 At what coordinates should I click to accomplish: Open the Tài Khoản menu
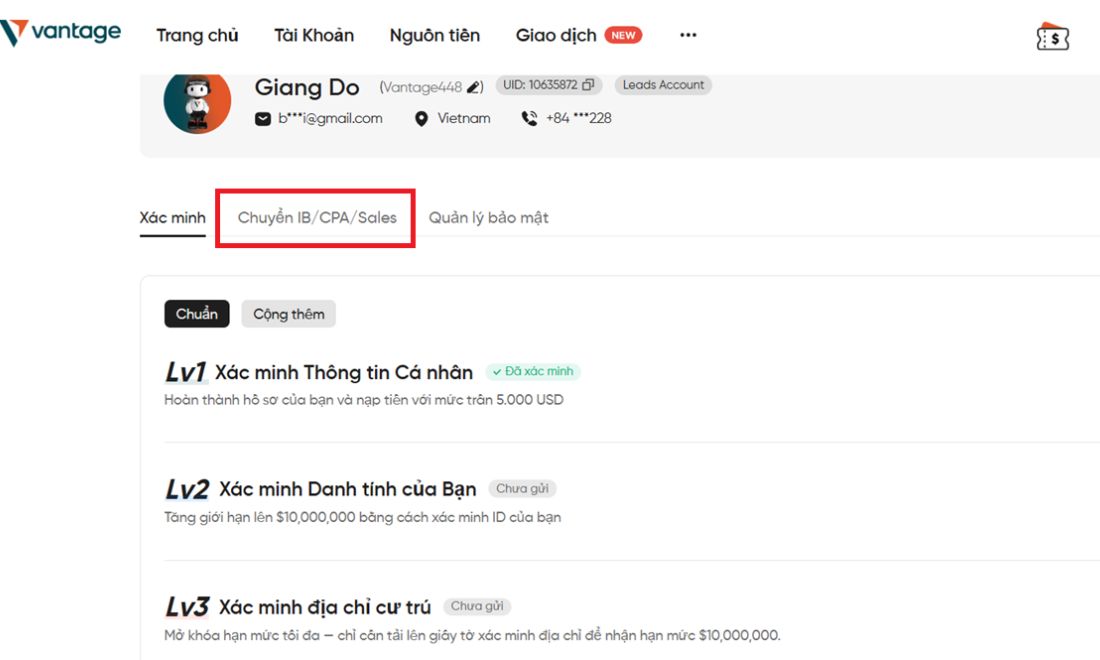314,35
